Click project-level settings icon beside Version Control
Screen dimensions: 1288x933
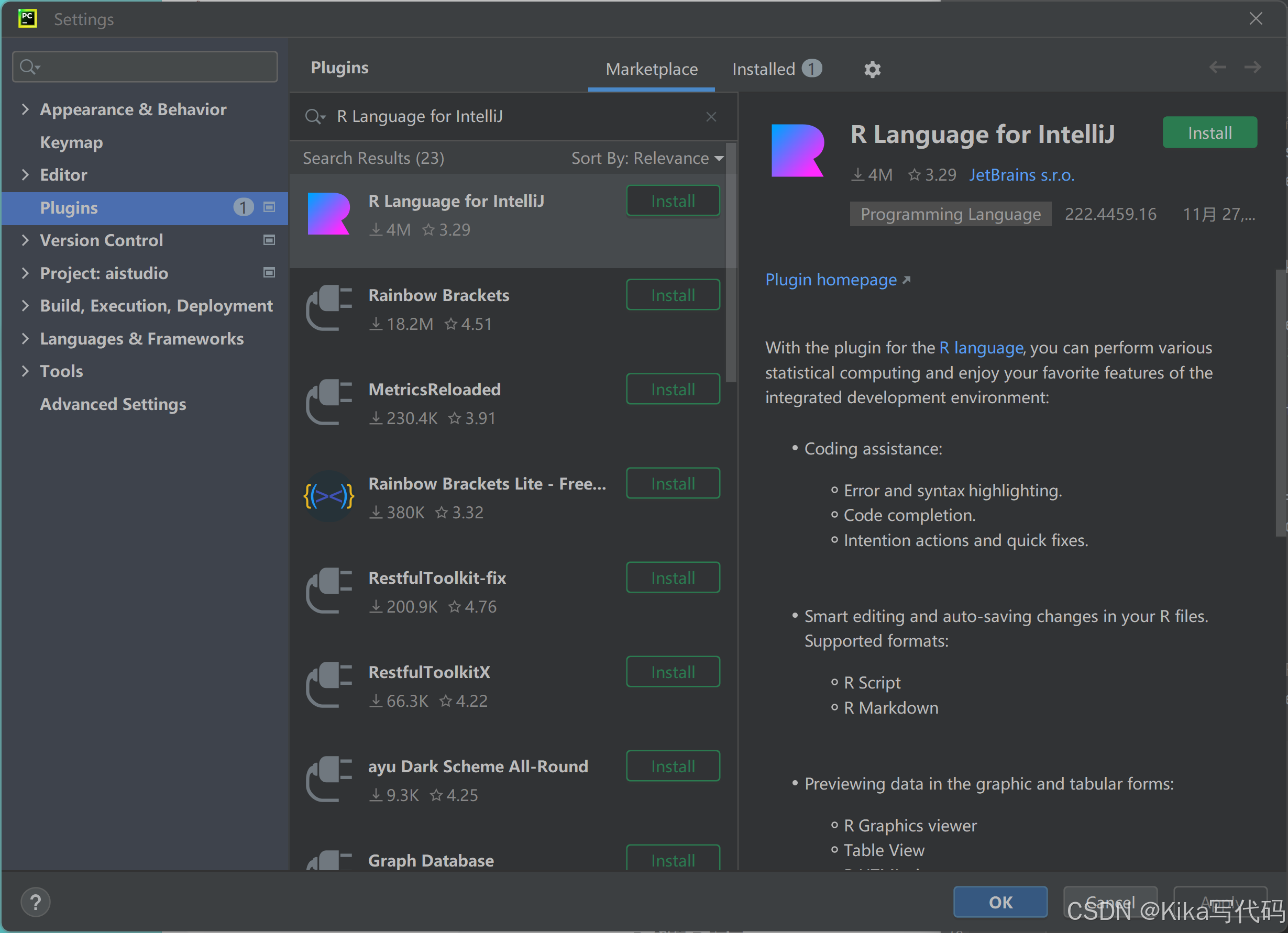coord(269,241)
